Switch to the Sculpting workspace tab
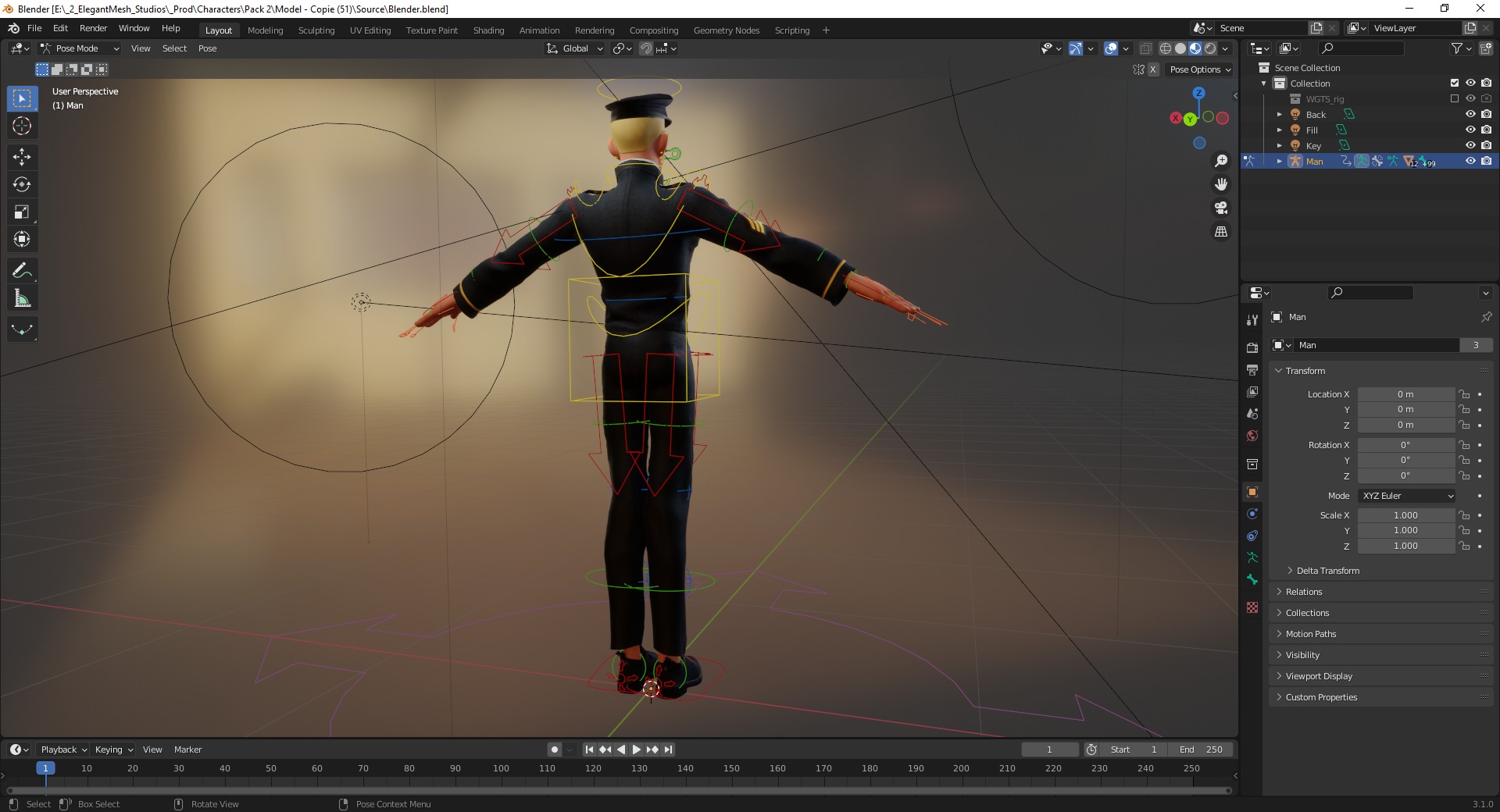Viewport: 1500px width, 812px height. tap(316, 30)
